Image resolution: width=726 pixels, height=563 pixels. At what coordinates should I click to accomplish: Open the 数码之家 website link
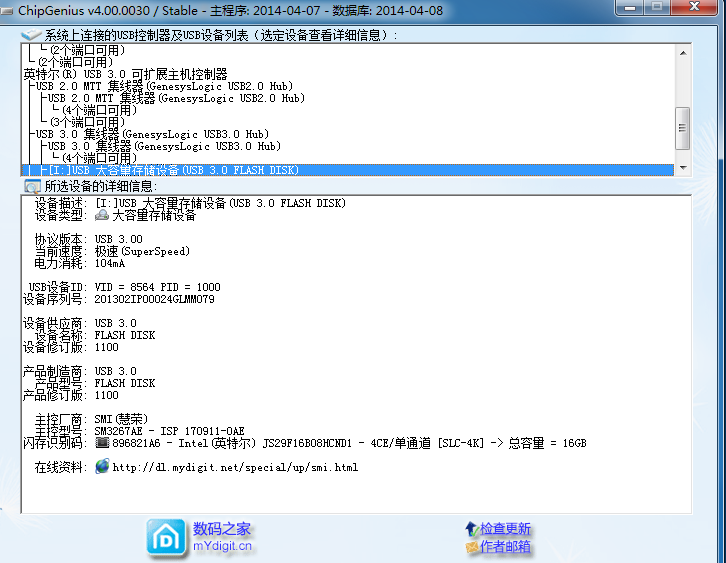(x=222, y=529)
